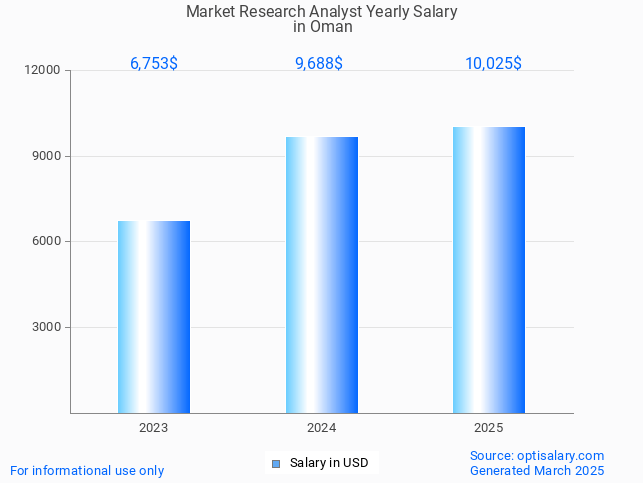Click the 6000 y-axis label
Viewport: 643px width, 483px height.
(46, 241)
